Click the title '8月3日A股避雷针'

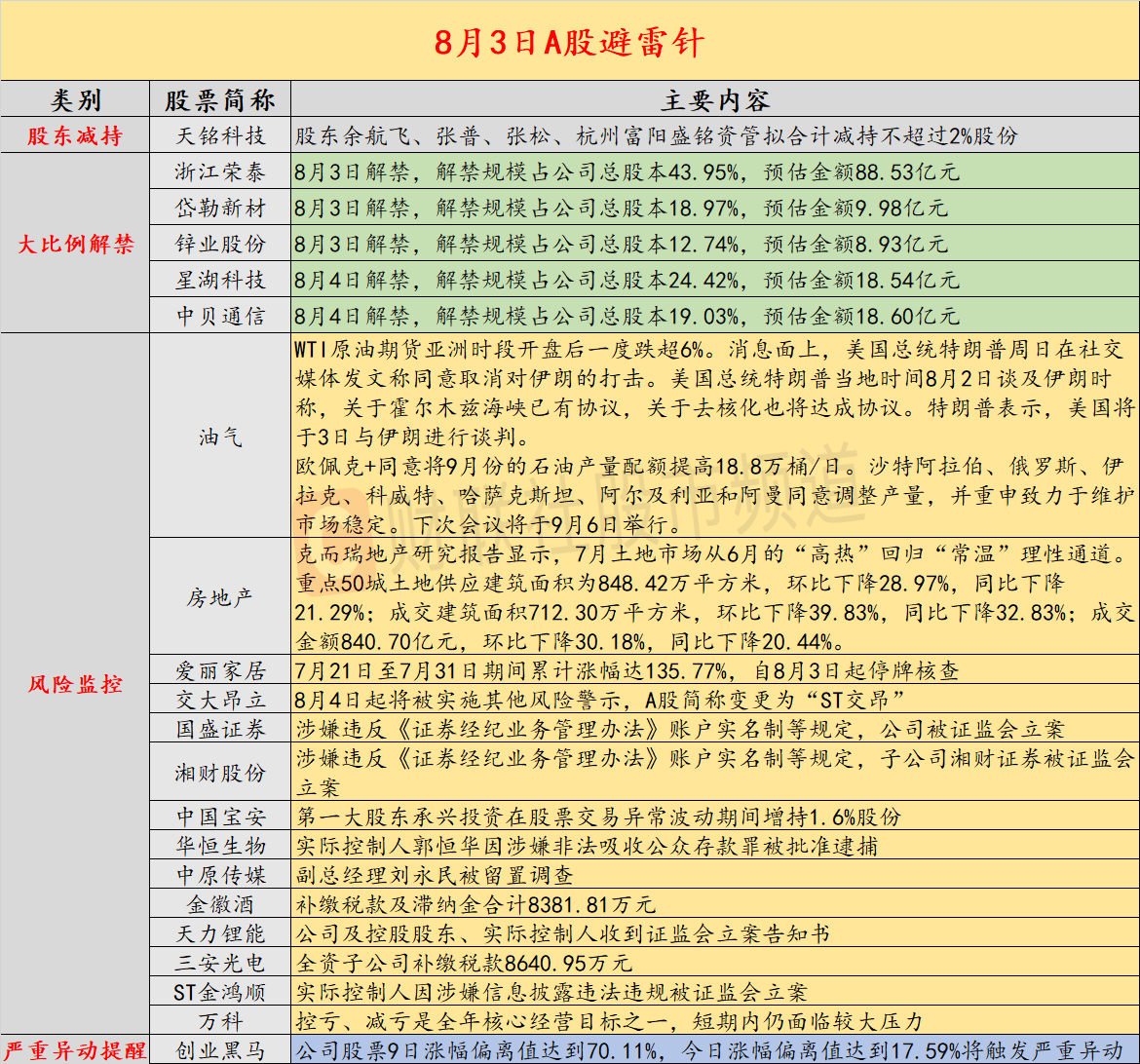[x=569, y=42]
